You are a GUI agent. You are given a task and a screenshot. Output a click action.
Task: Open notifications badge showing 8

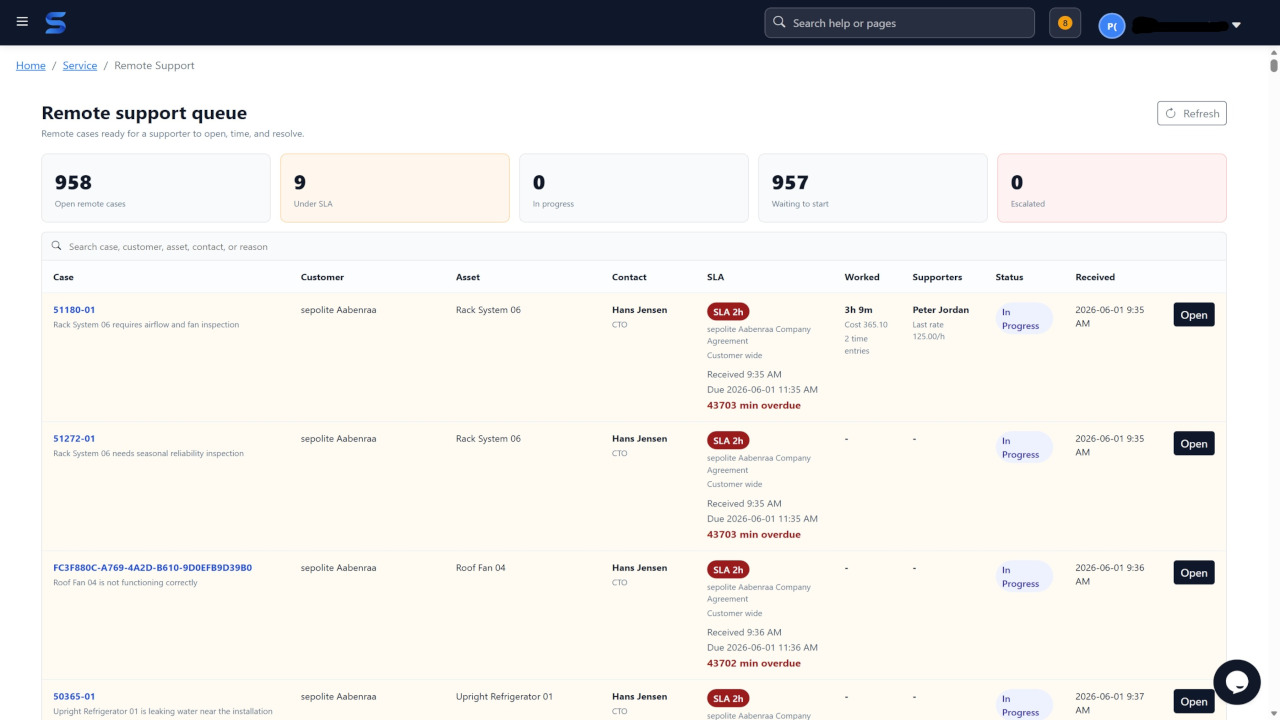pyautogui.click(x=1064, y=23)
